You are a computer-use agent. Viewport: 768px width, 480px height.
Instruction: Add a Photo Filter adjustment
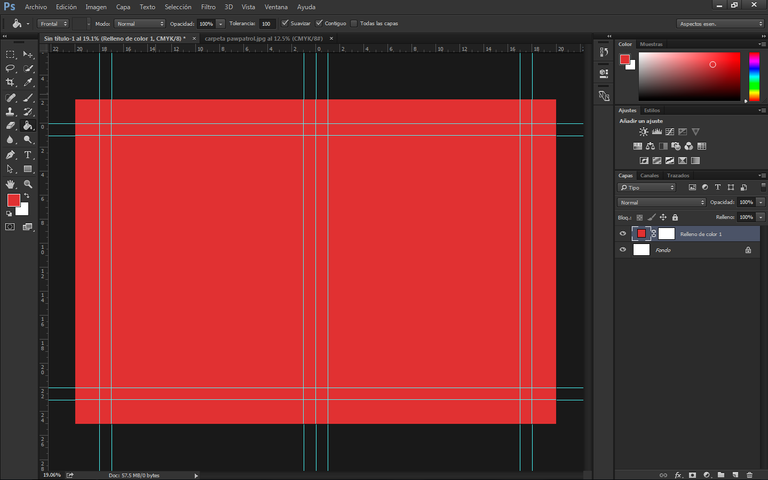676,146
